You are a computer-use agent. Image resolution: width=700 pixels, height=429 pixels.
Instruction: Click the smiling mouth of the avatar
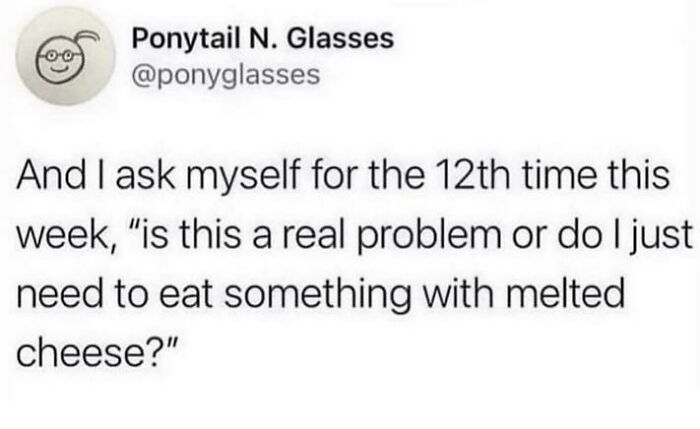(59, 70)
